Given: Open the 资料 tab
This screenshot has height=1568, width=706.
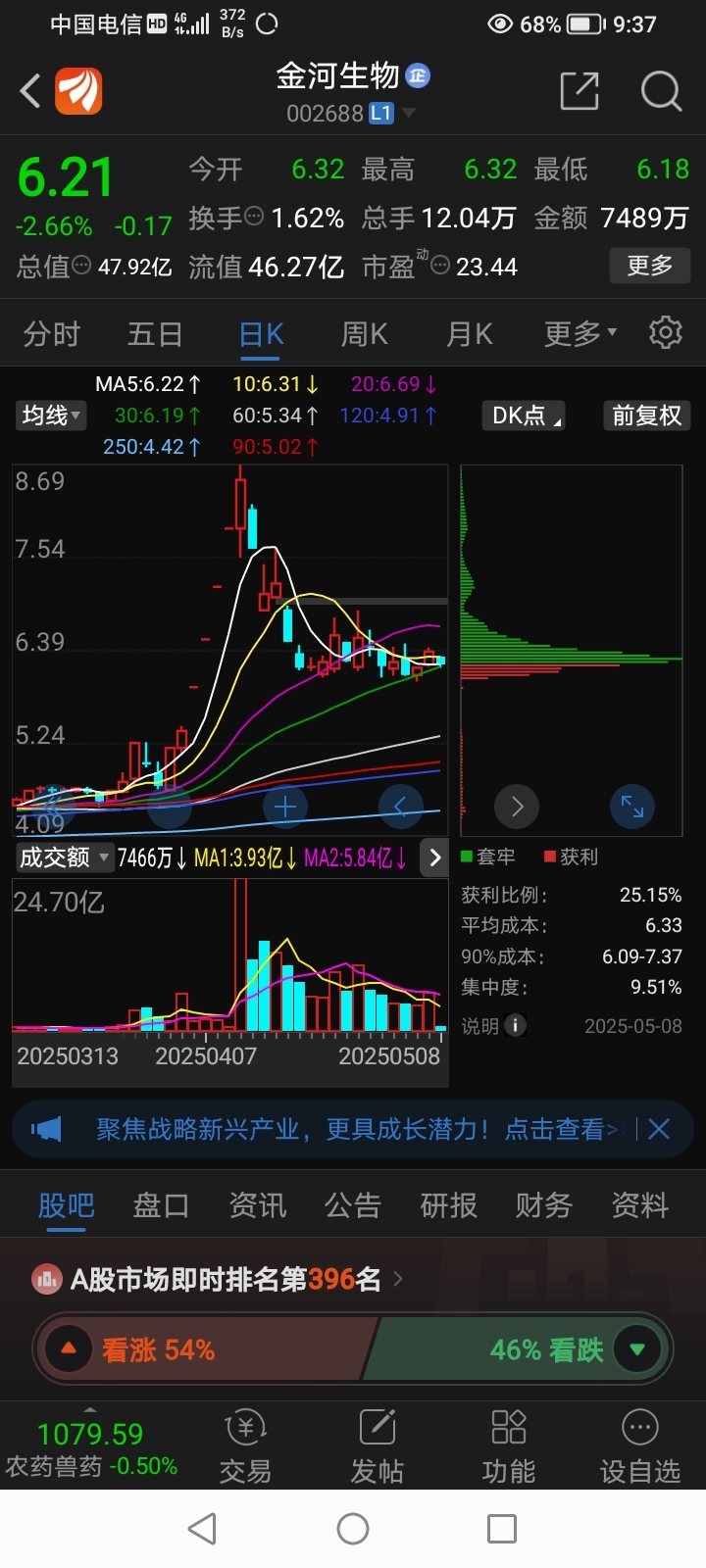Looking at the screenshot, I should tap(640, 1205).
